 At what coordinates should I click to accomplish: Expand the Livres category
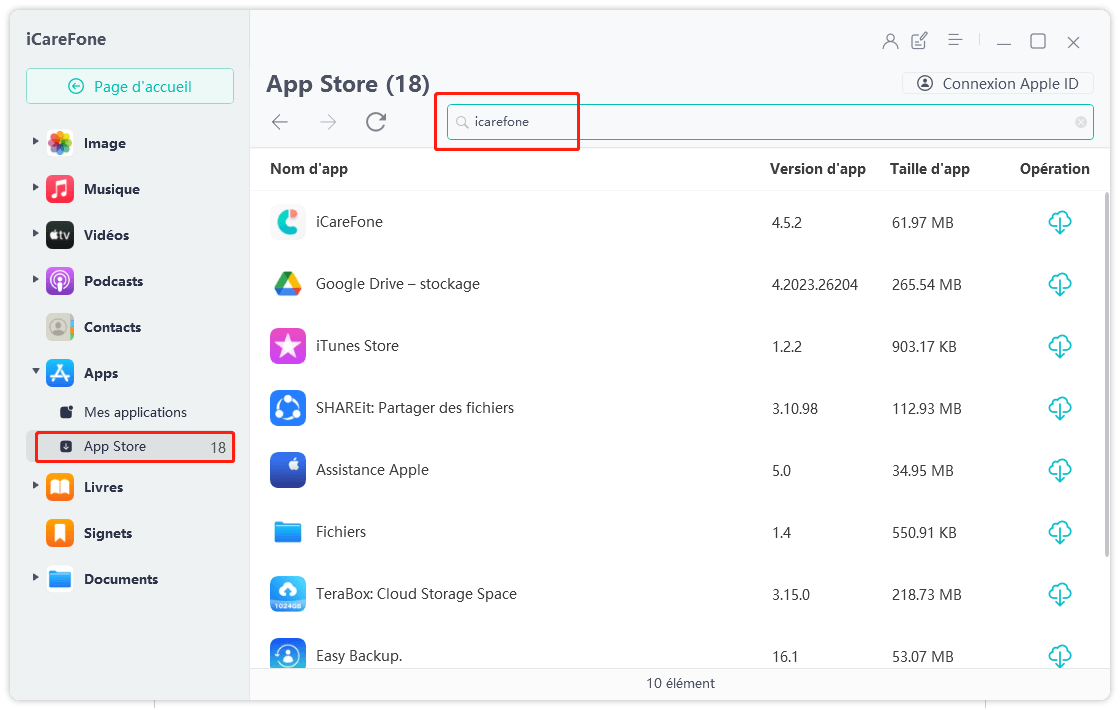pos(35,485)
